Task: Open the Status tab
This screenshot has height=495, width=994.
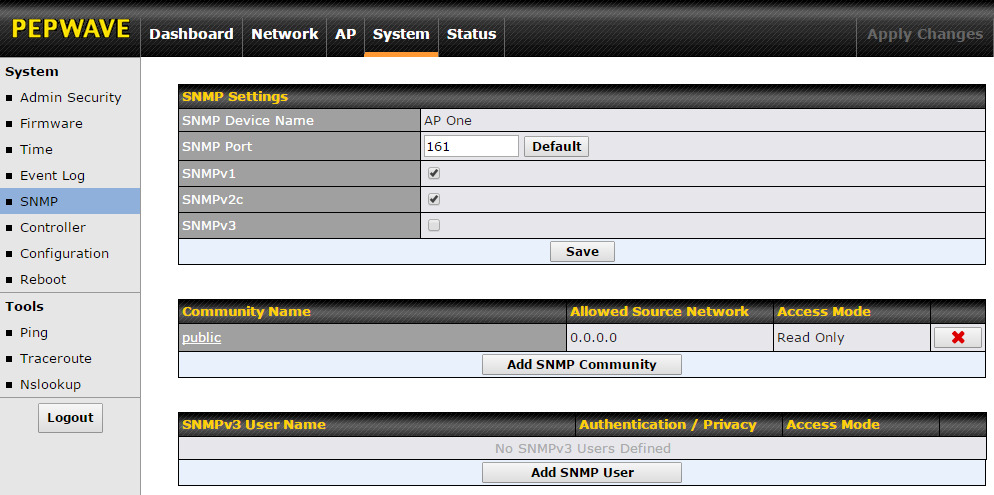Action: point(471,34)
